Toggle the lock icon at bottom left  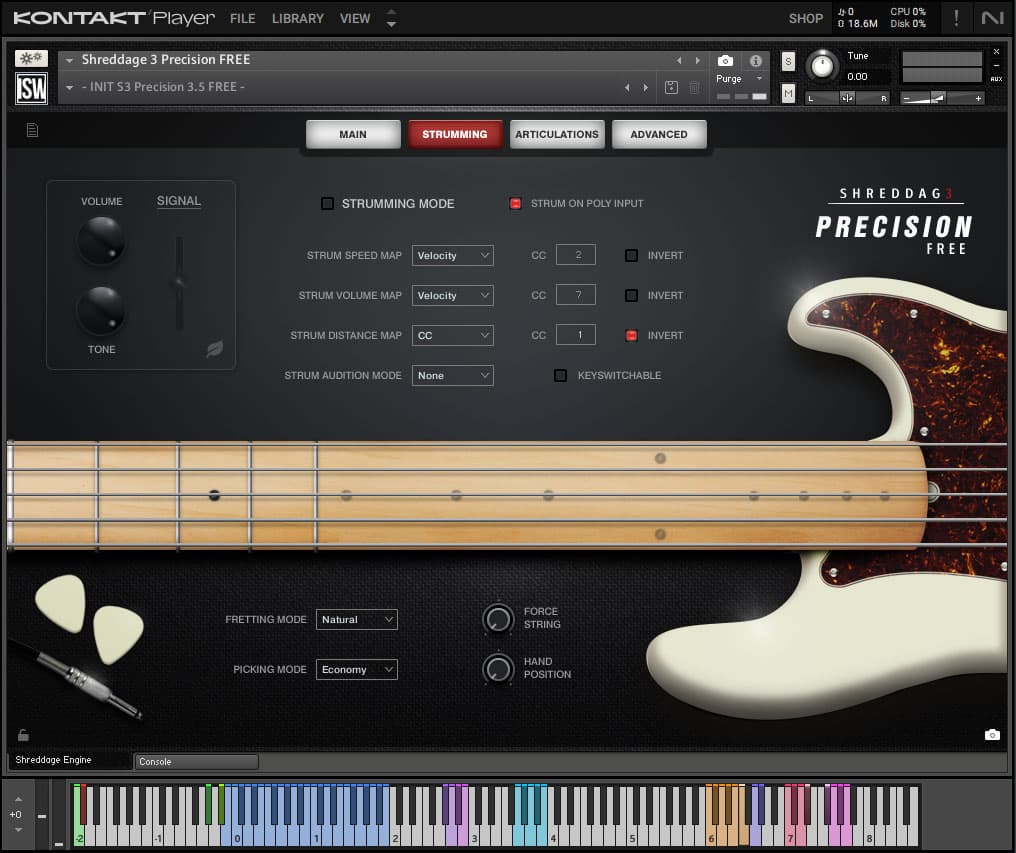pyautogui.click(x=23, y=735)
